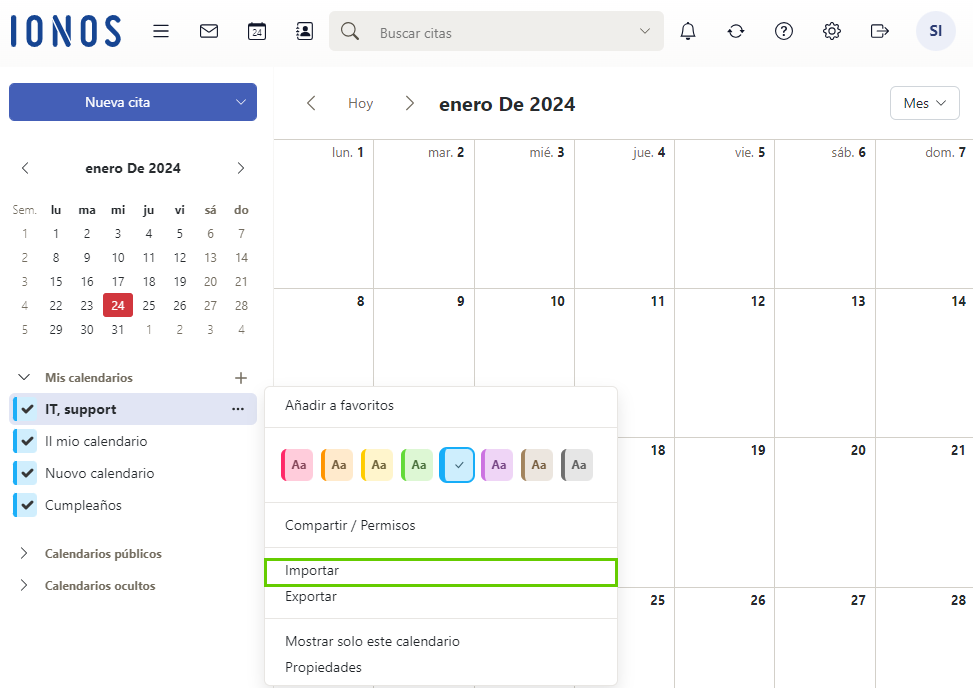Expand Calendarios públicos section
Image resolution: width=973 pixels, height=688 pixels.
24,553
